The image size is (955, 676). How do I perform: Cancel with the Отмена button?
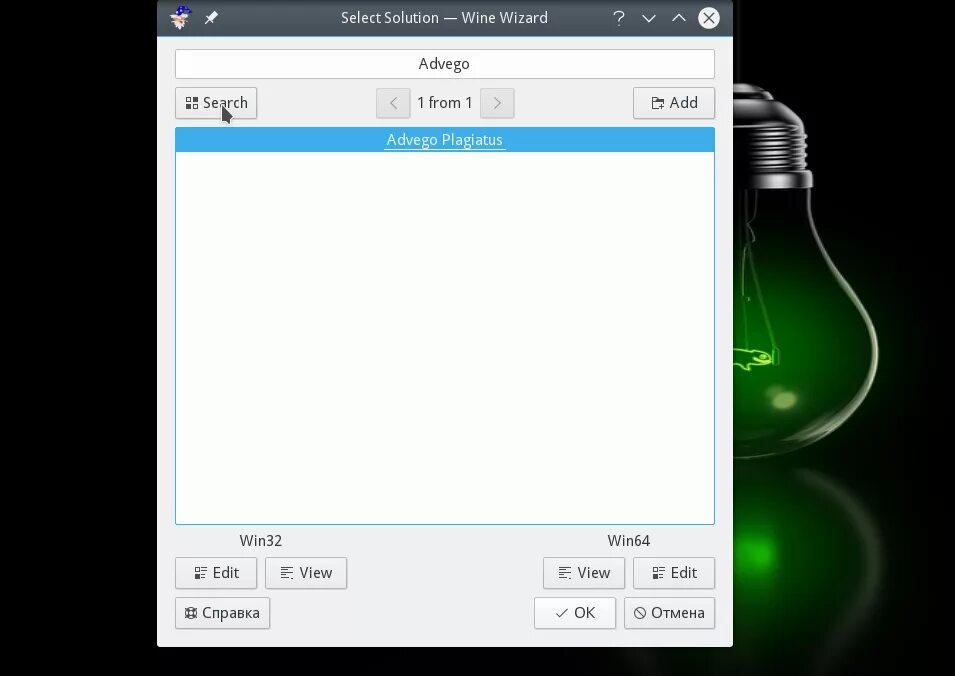pos(669,613)
